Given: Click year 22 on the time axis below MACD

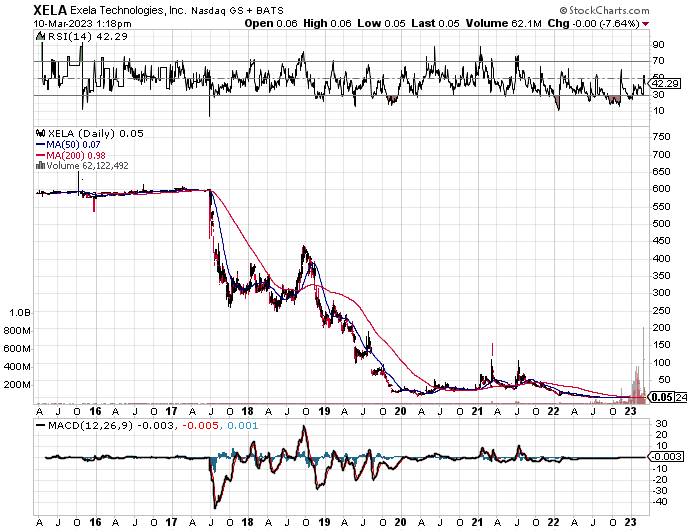Looking at the screenshot, I should tap(554, 522).
